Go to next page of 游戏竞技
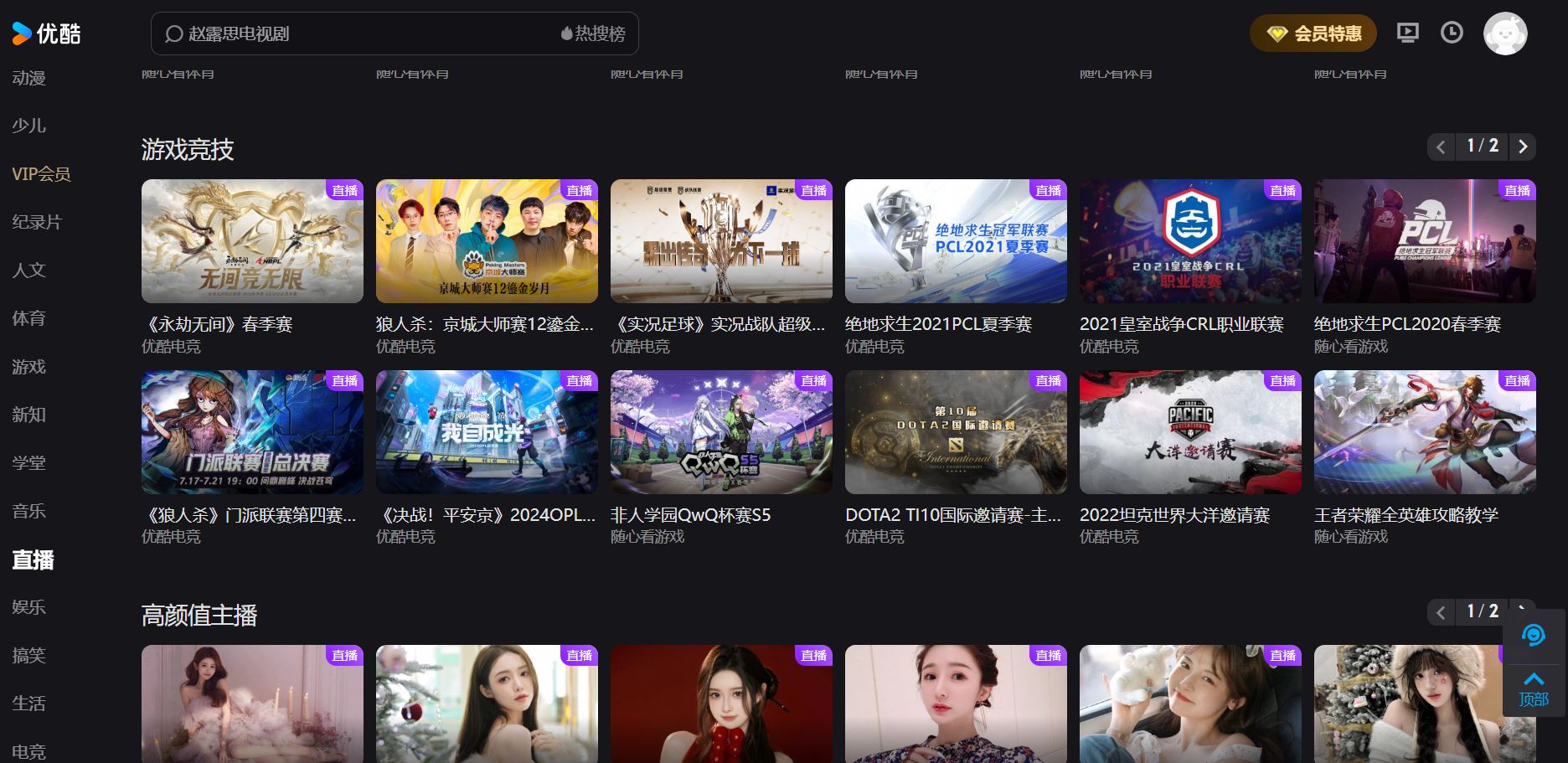 1523,146
